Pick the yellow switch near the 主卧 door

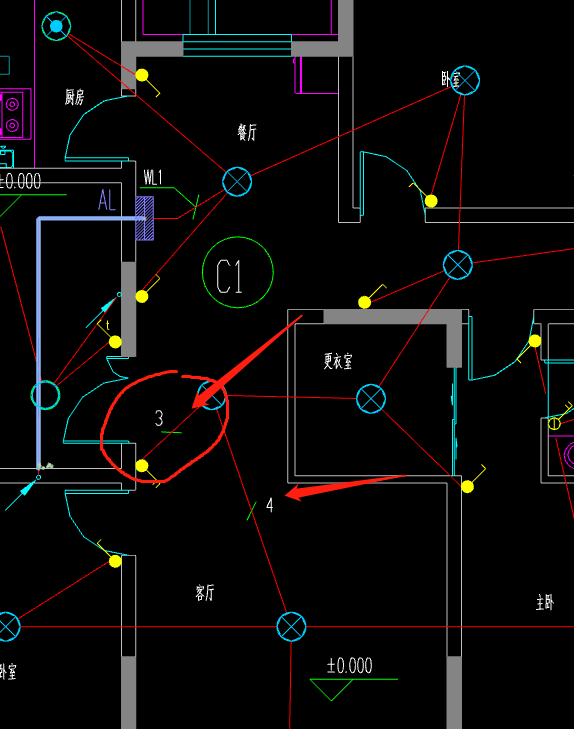[x=535, y=341]
